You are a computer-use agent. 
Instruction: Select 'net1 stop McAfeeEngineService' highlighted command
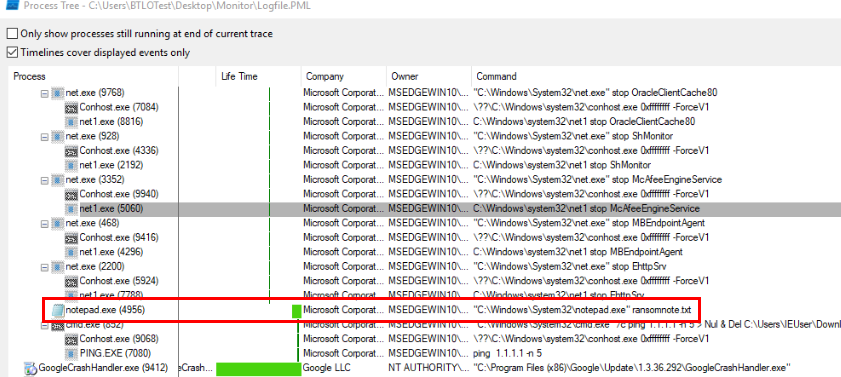pyautogui.click(x=586, y=209)
